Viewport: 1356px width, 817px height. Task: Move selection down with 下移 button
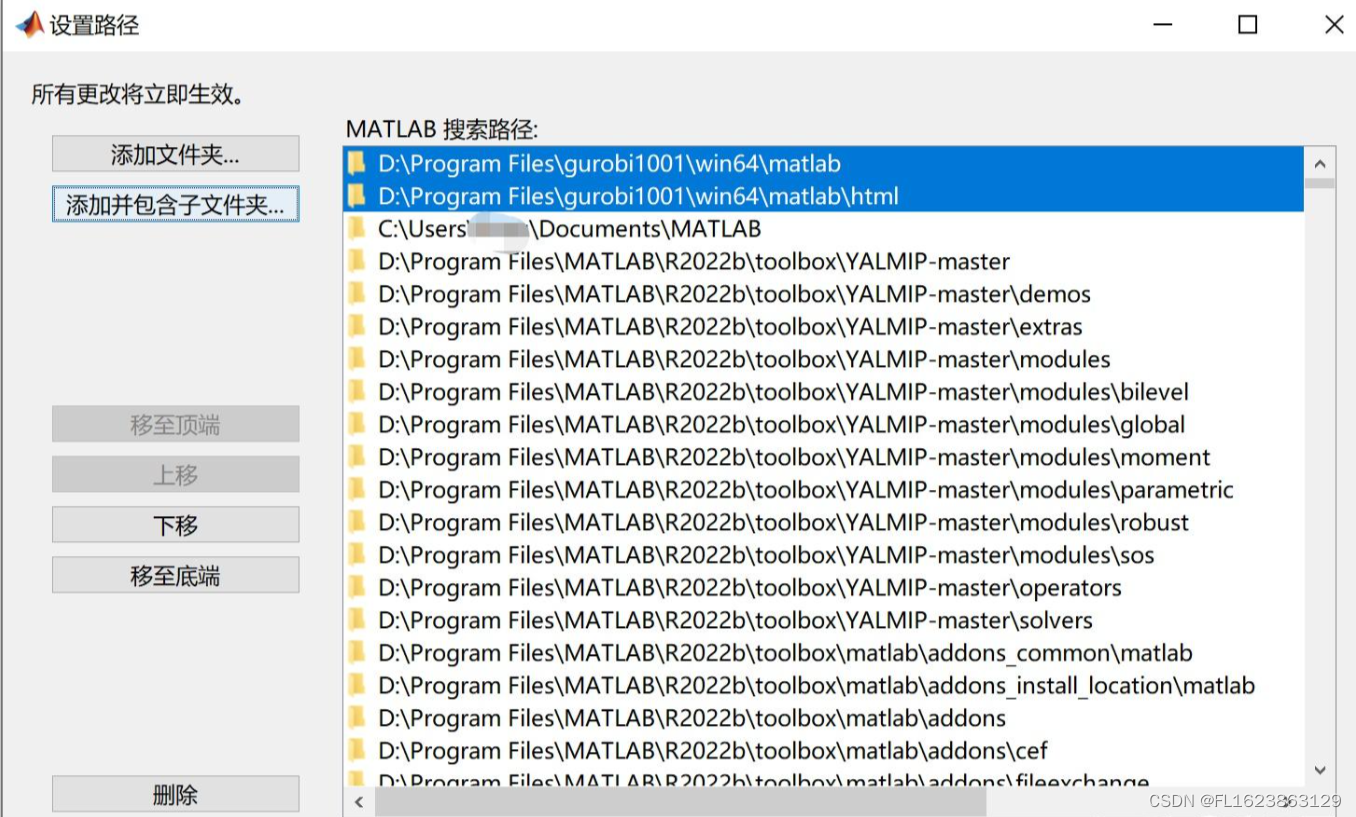pyautogui.click(x=175, y=525)
